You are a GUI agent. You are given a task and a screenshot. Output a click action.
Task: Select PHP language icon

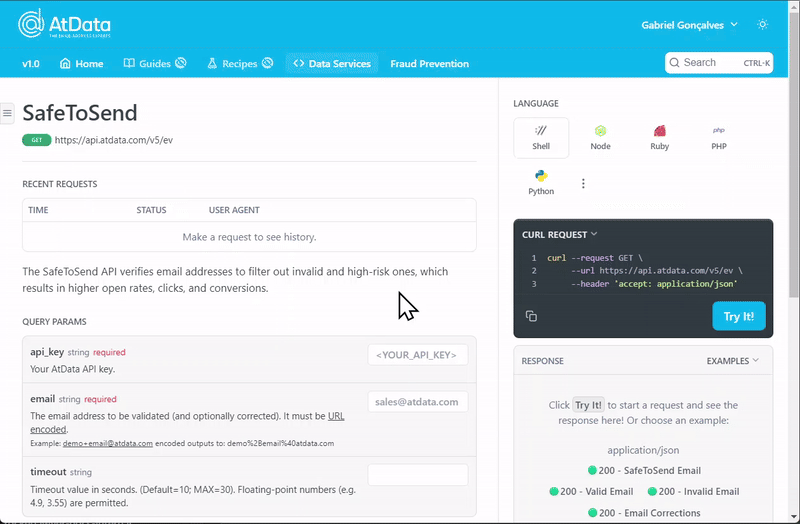tap(718, 137)
